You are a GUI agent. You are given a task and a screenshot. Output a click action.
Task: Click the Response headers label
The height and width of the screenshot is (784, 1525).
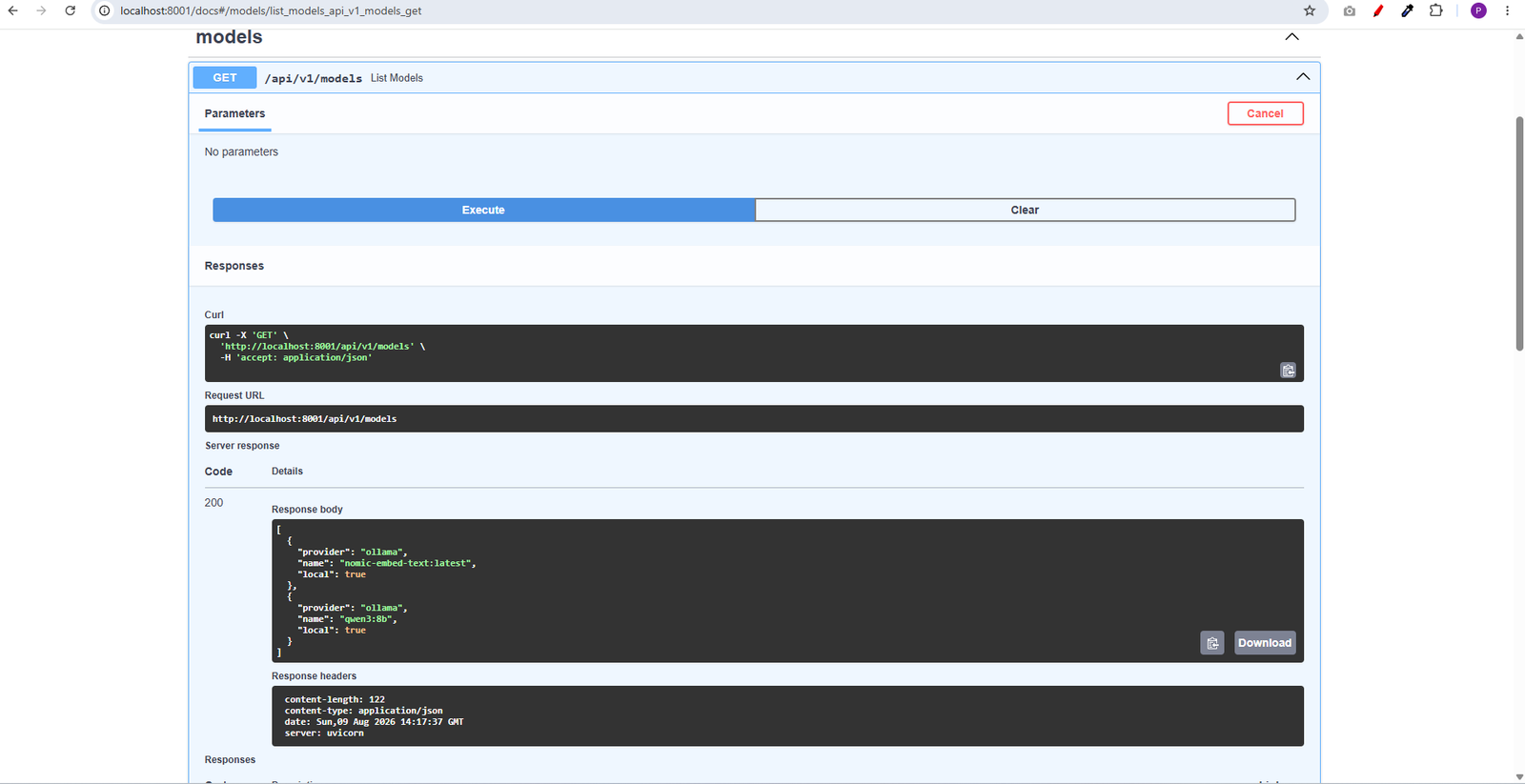coord(314,676)
